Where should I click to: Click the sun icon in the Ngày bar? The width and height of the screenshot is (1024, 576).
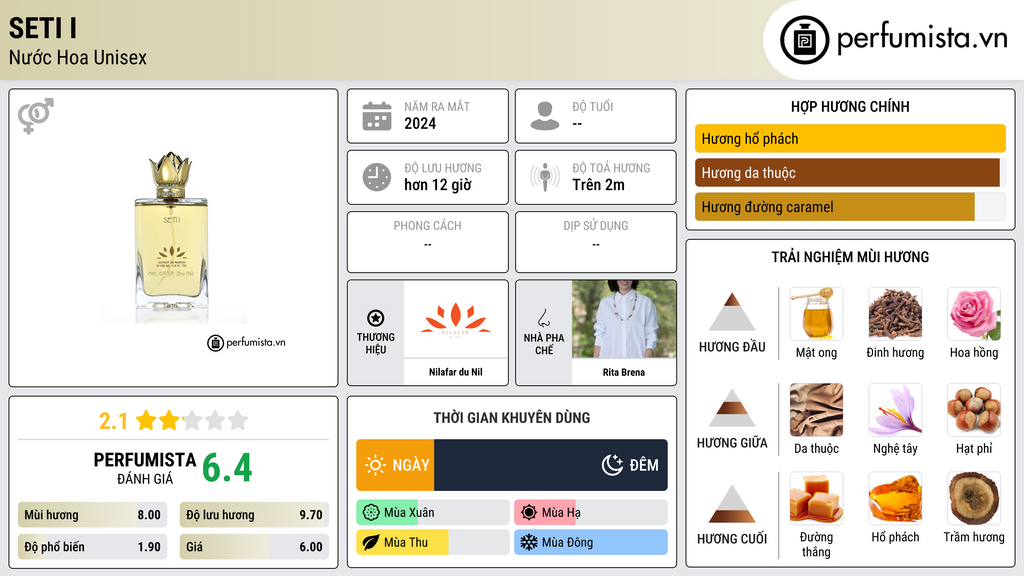pyautogui.click(x=376, y=465)
